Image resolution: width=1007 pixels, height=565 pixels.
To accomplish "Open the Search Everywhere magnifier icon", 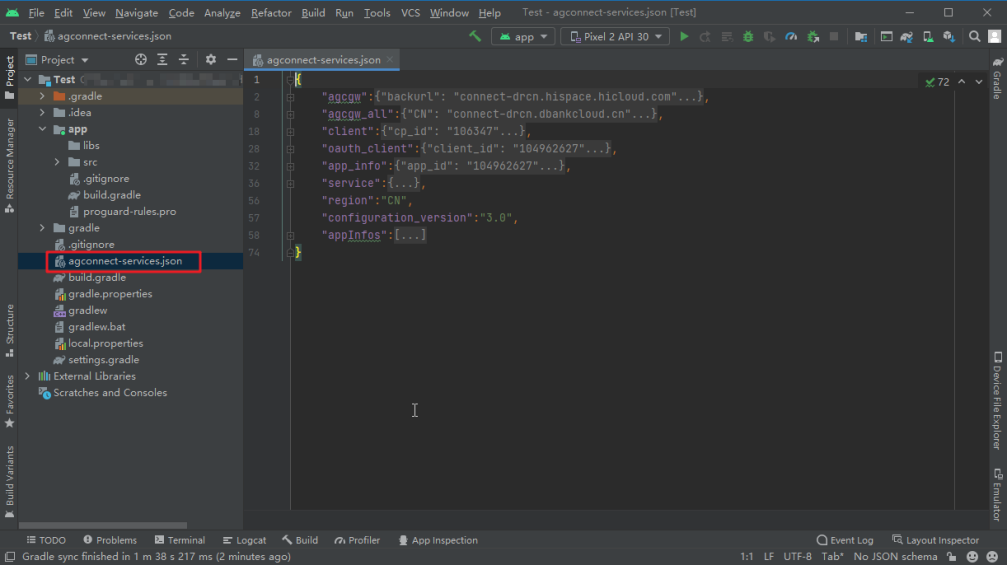I will (974, 37).
